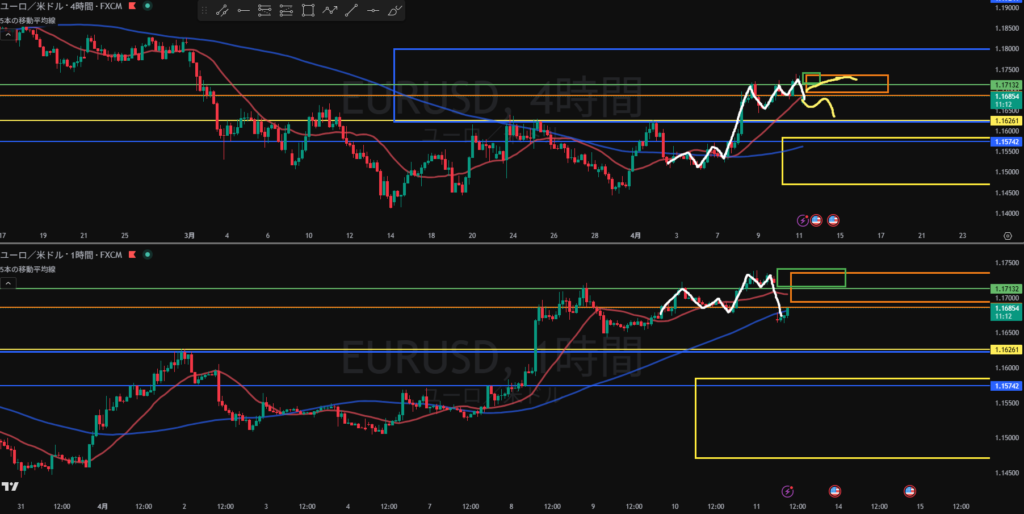This screenshot has width=1024, height=514.
Task: Toggle the red flag on the 1時間 chart
Action: (132, 256)
